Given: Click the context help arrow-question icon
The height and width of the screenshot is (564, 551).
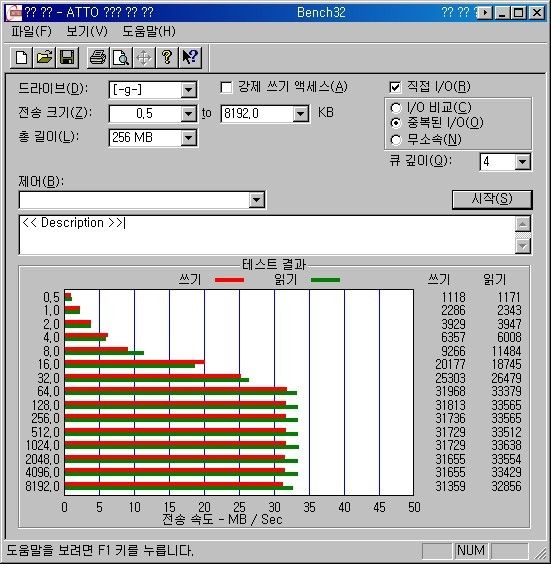Looking at the screenshot, I should coord(190,58).
